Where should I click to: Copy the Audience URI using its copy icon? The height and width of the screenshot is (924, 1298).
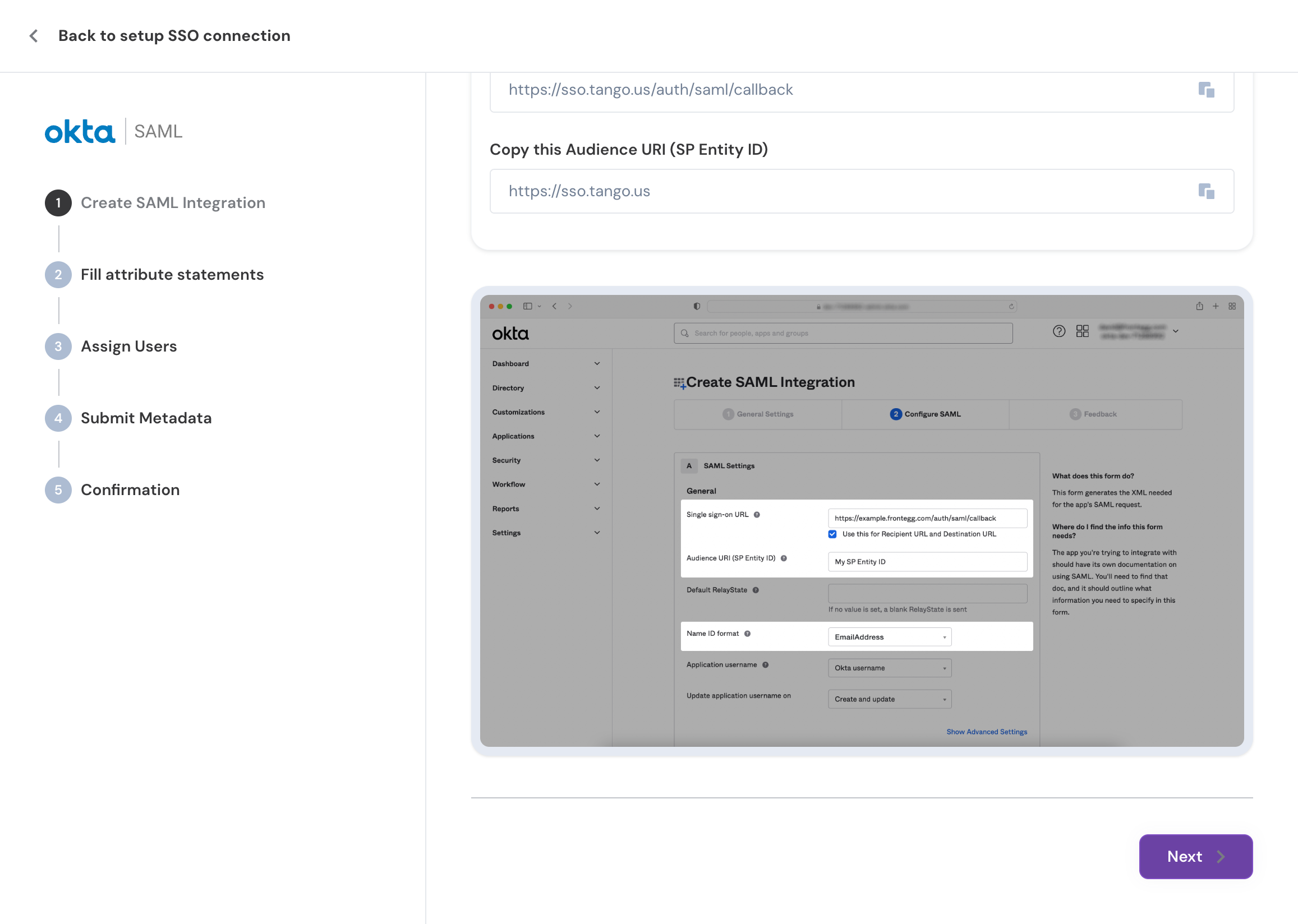(1206, 191)
